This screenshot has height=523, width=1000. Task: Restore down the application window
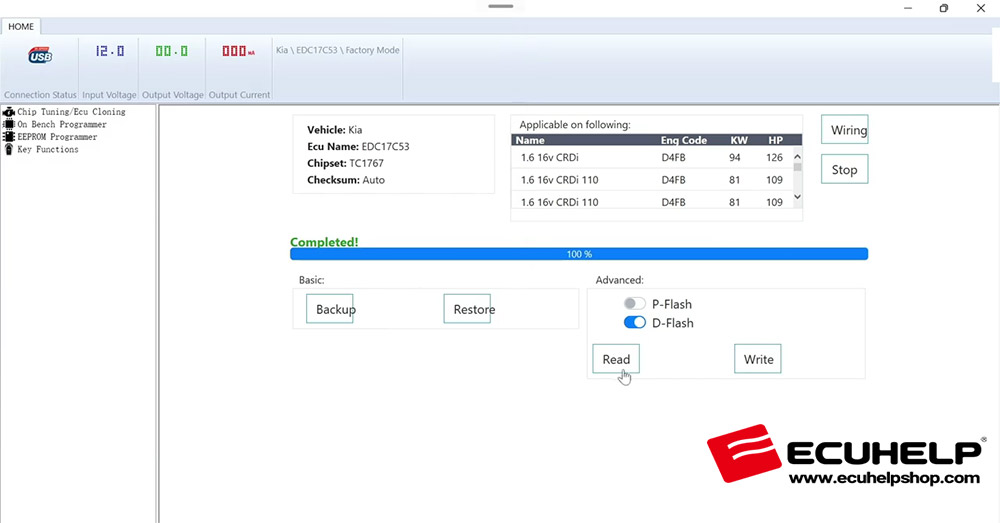coord(944,8)
